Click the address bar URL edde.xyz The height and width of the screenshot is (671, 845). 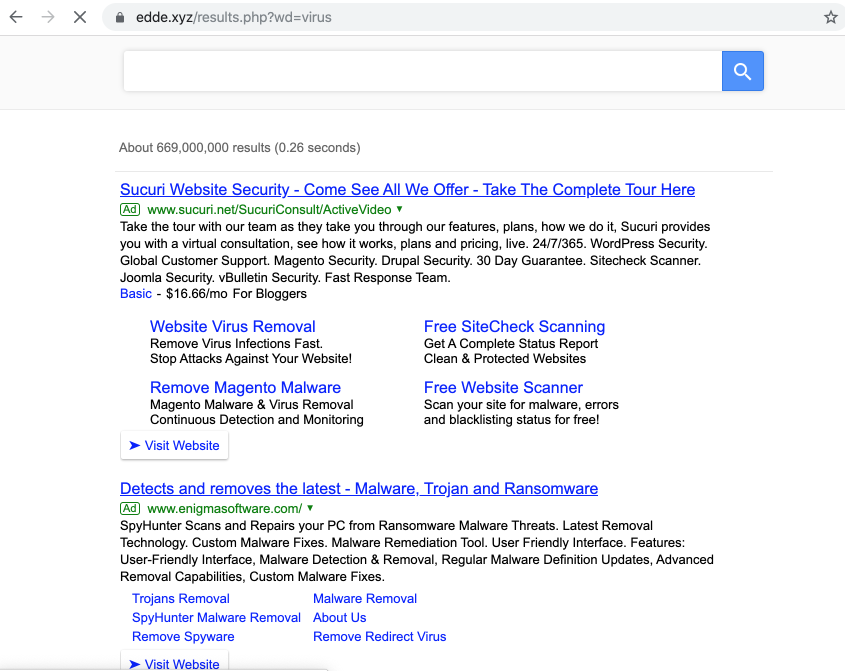[234, 17]
